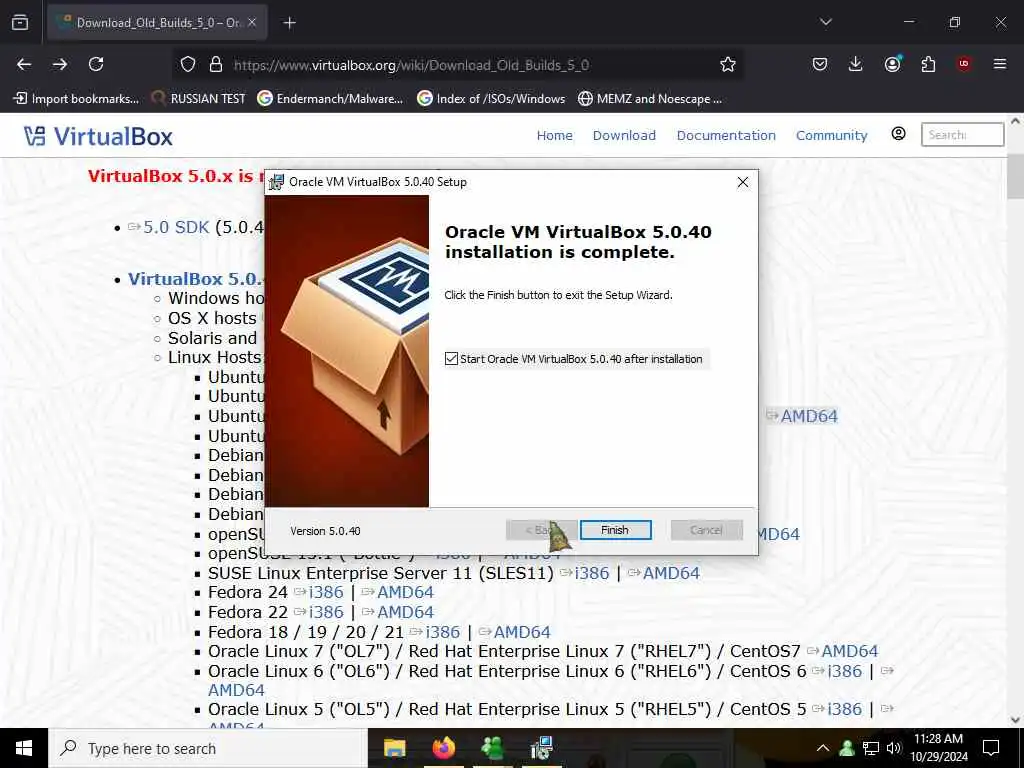Open the Download page link
Viewport: 1024px width, 768px height.
pyautogui.click(x=624, y=135)
